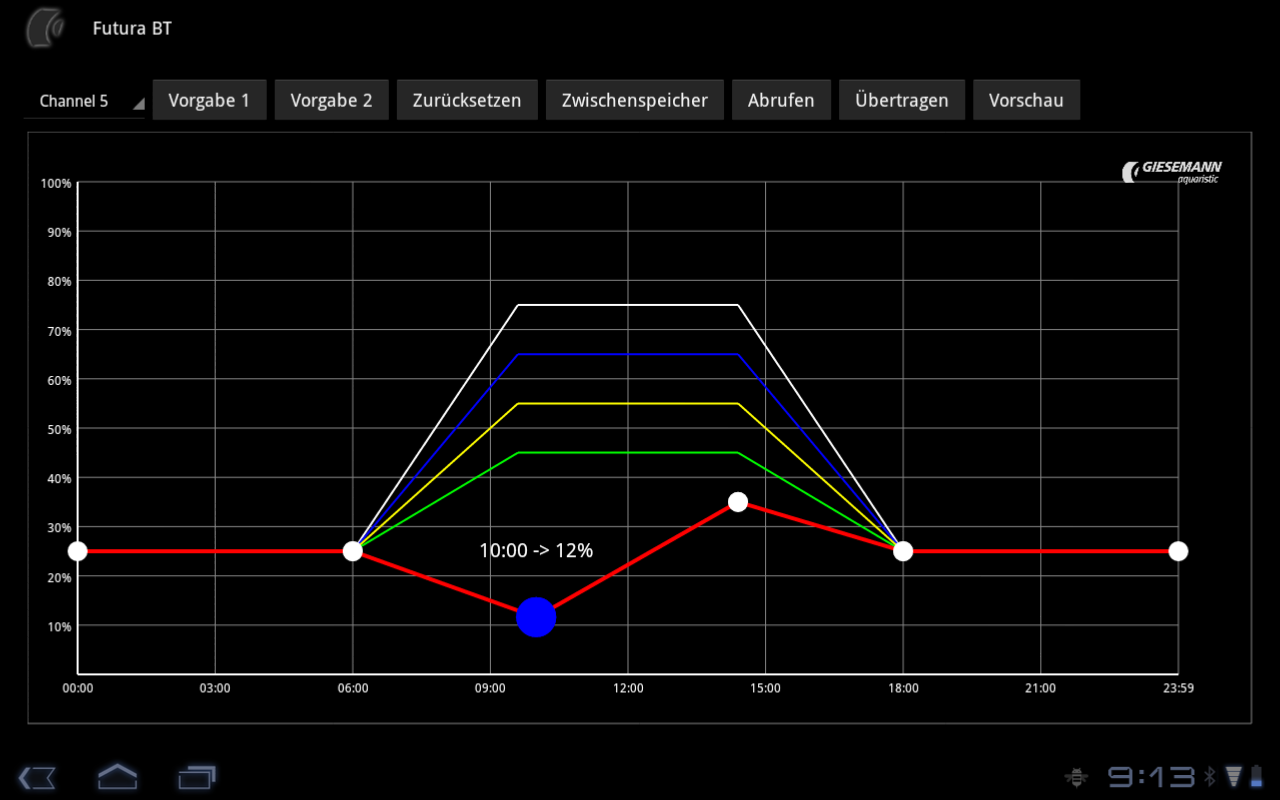Select the curve point at 18:00
Image resolution: width=1280 pixels, height=800 pixels.
tap(903, 551)
